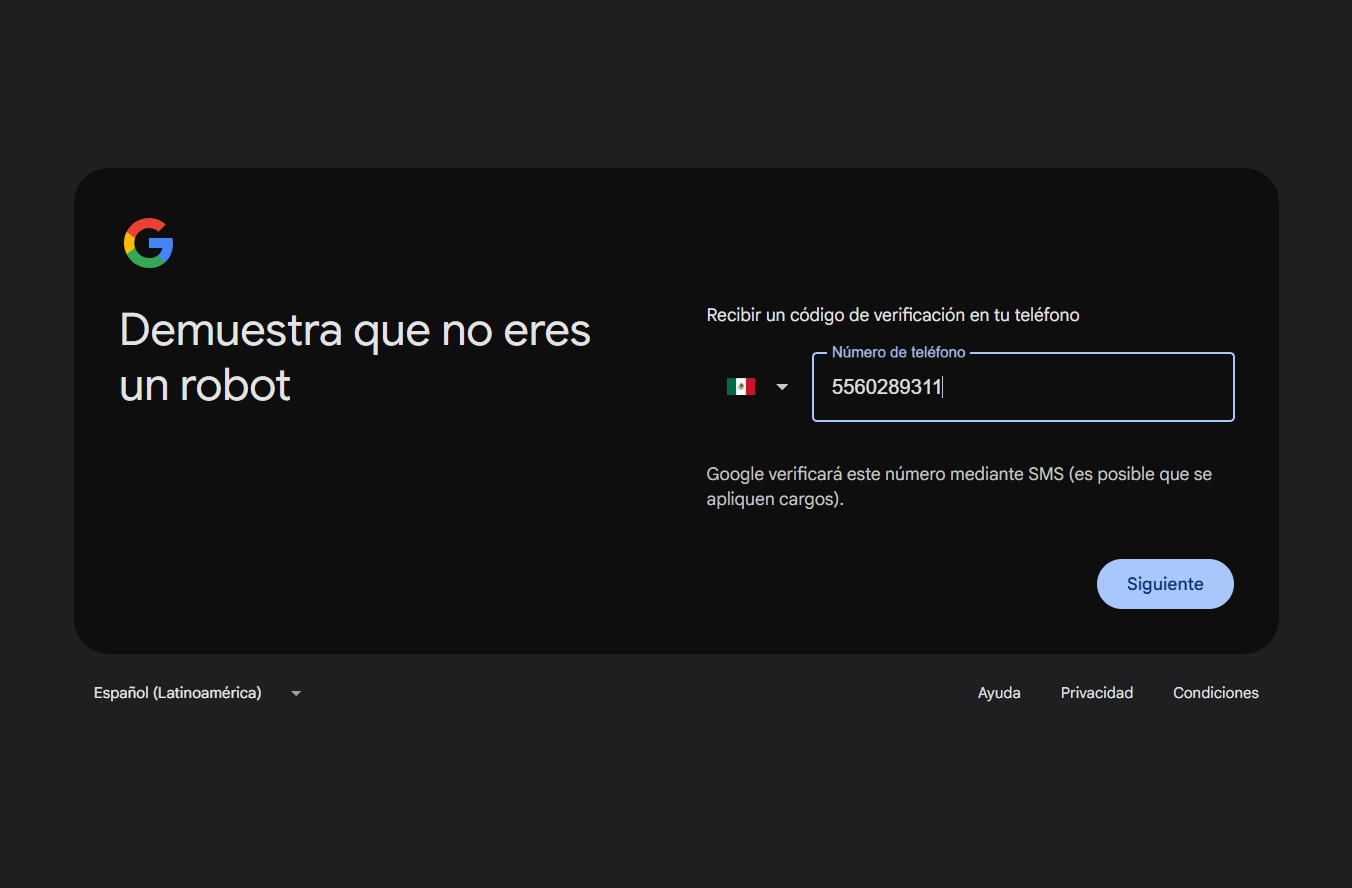Image resolution: width=1352 pixels, height=888 pixels.
Task: Open the Ayuda link
Action: [999, 693]
